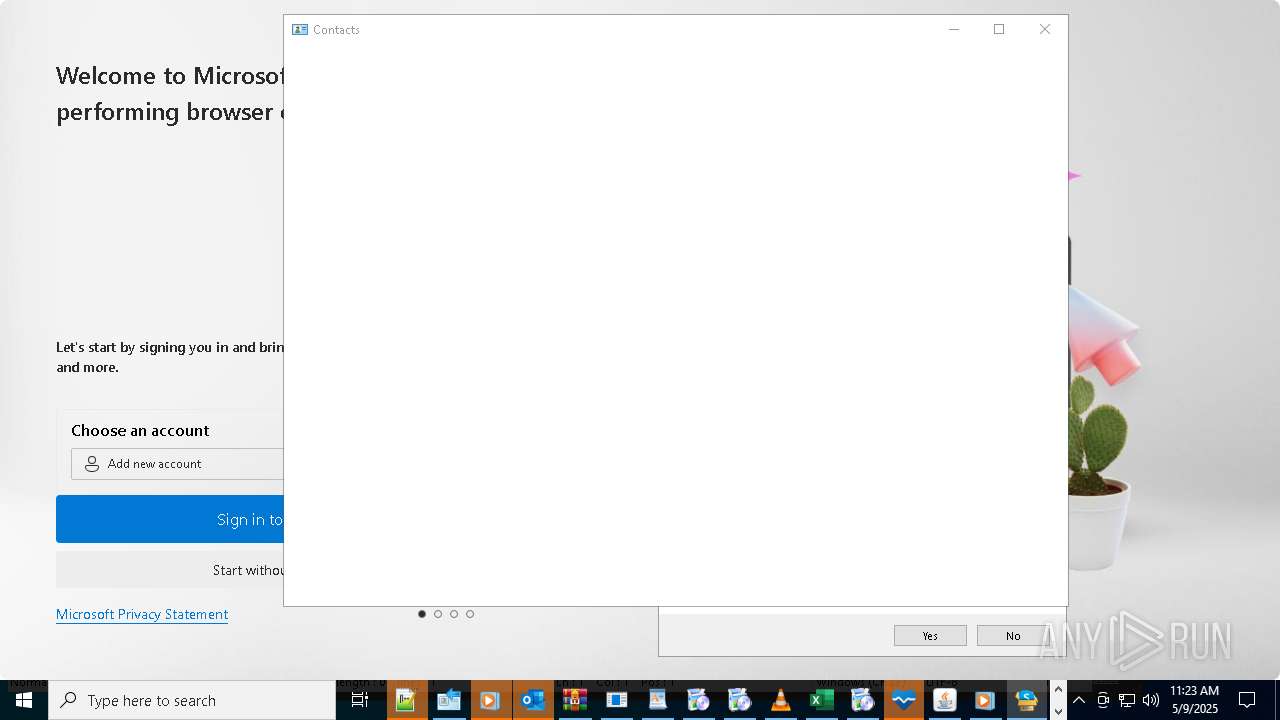1280x720 pixels.
Task: Open Outlook from the taskbar
Action: [x=533, y=700]
